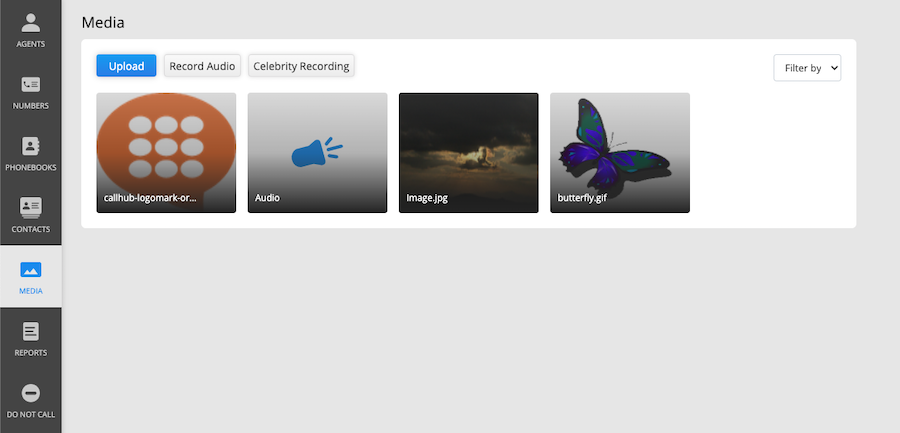Click the CONTACTS label in the sidebar

tap(30, 229)
